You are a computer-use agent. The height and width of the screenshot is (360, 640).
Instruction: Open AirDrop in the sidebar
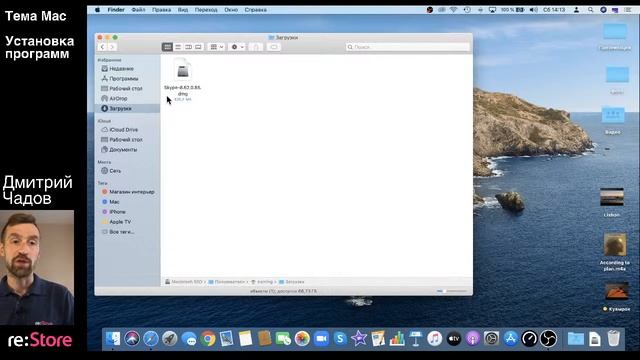pos(118,98)
